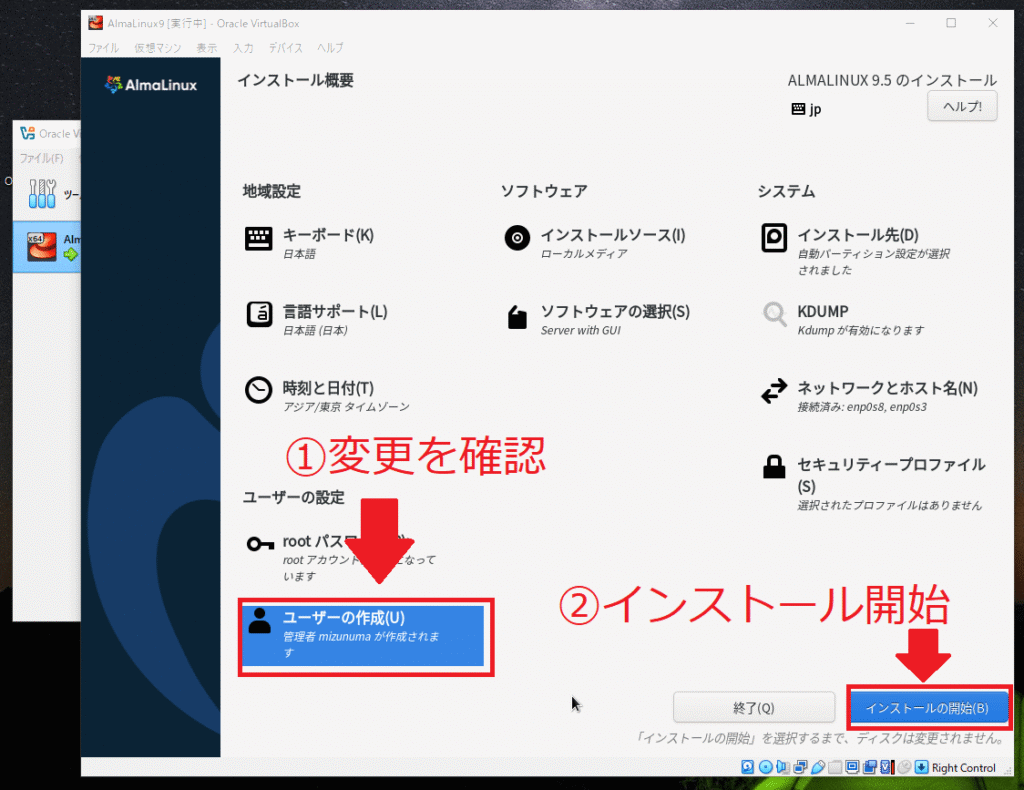Open インストール先(D) settings label
Screen dimensions: 1024x790
click(857, 235)
